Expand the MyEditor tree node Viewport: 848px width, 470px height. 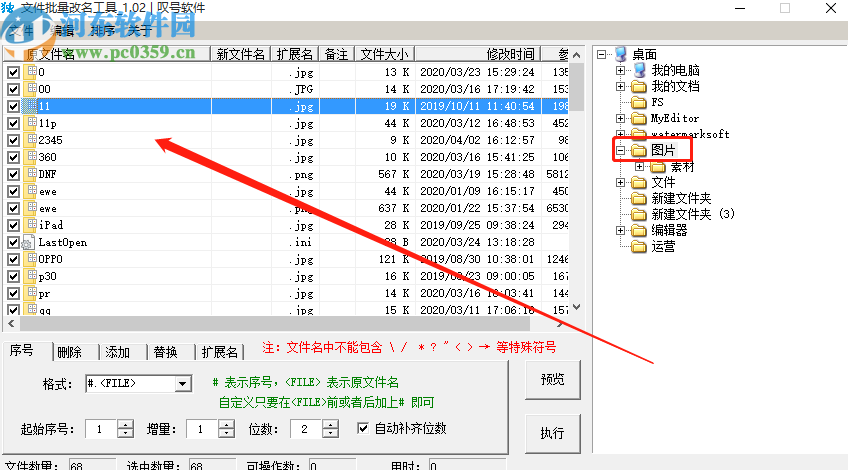click(x=620, y=118)
